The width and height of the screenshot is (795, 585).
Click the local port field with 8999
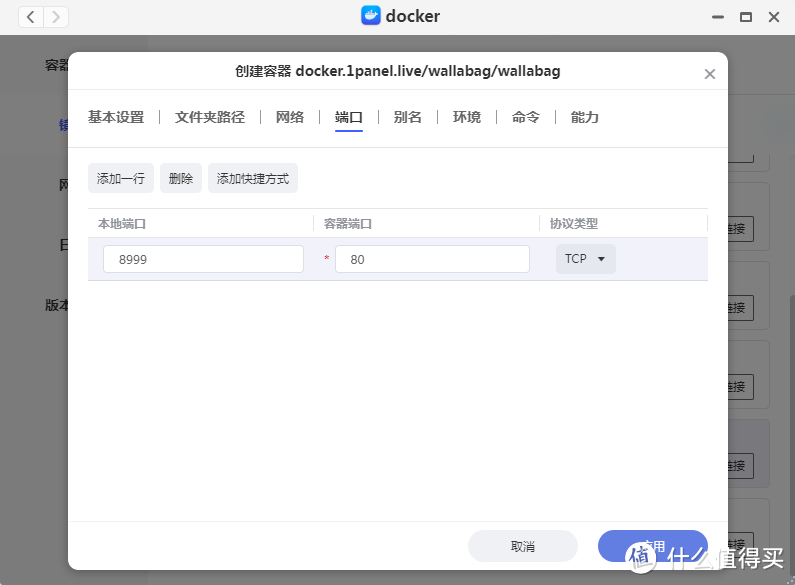(203, 259)
